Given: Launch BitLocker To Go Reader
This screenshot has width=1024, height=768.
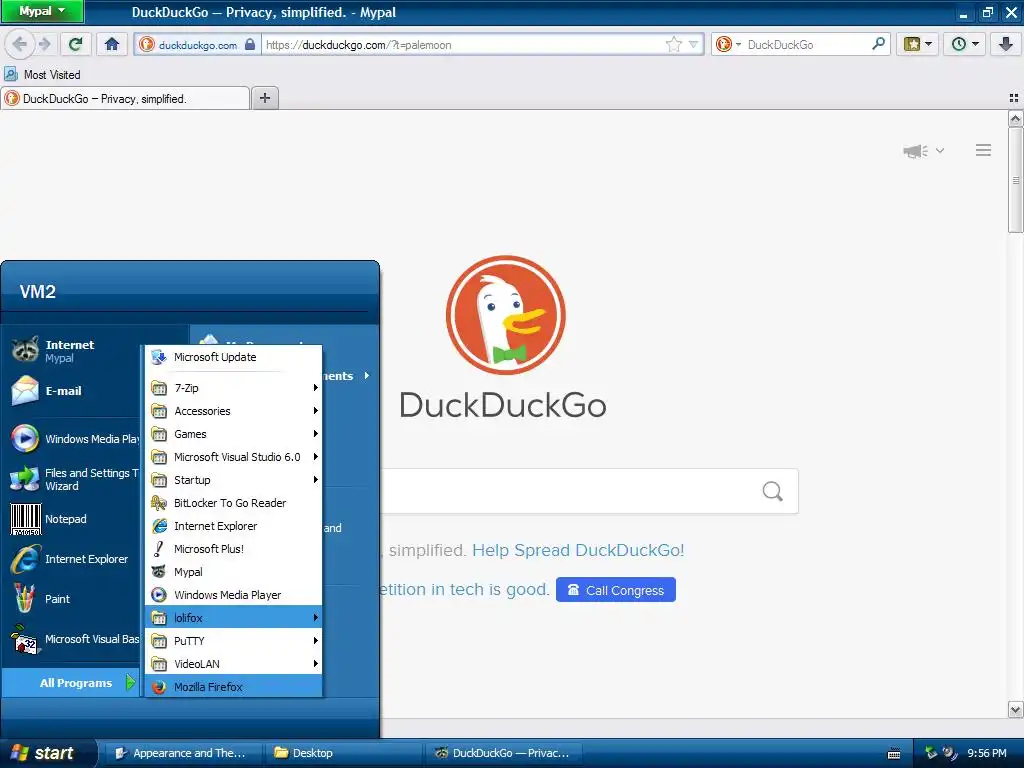Looking at the screenshot, I should click(234, 503).
